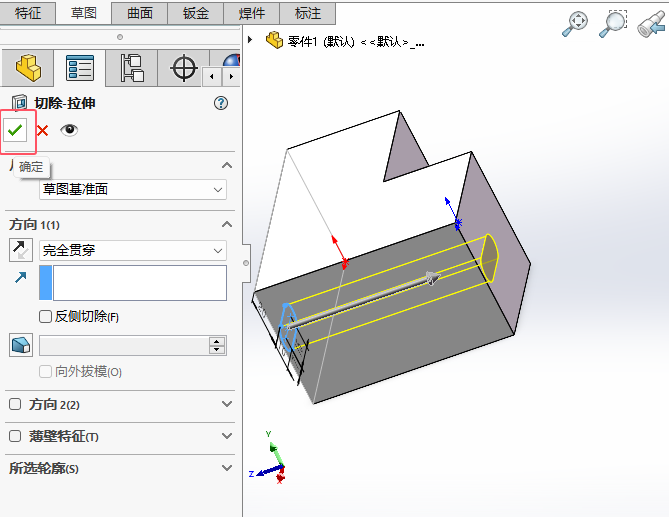Collapse the 方向 1 section

(227, 224)
